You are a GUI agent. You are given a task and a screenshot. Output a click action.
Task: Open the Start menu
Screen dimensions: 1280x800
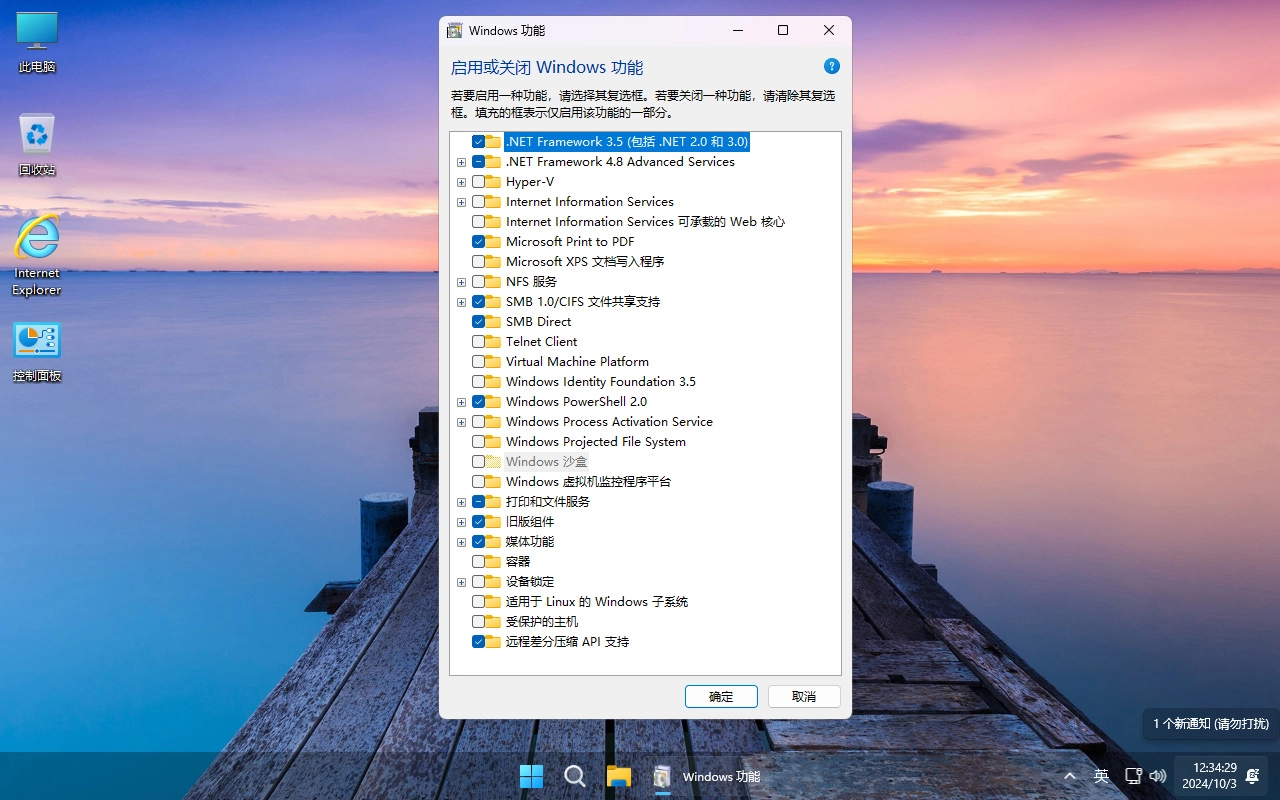[x=531, y=776]
